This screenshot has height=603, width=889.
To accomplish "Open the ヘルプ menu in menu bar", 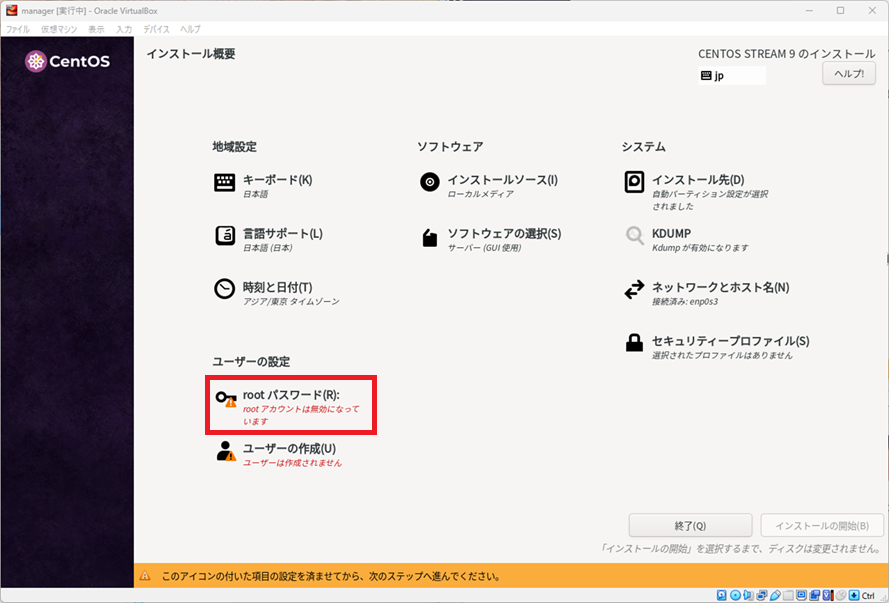I will [x=190, y=29].
